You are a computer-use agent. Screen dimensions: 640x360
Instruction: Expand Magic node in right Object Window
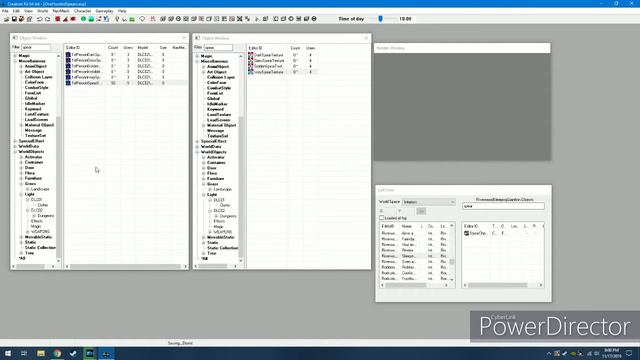point(197,56)
